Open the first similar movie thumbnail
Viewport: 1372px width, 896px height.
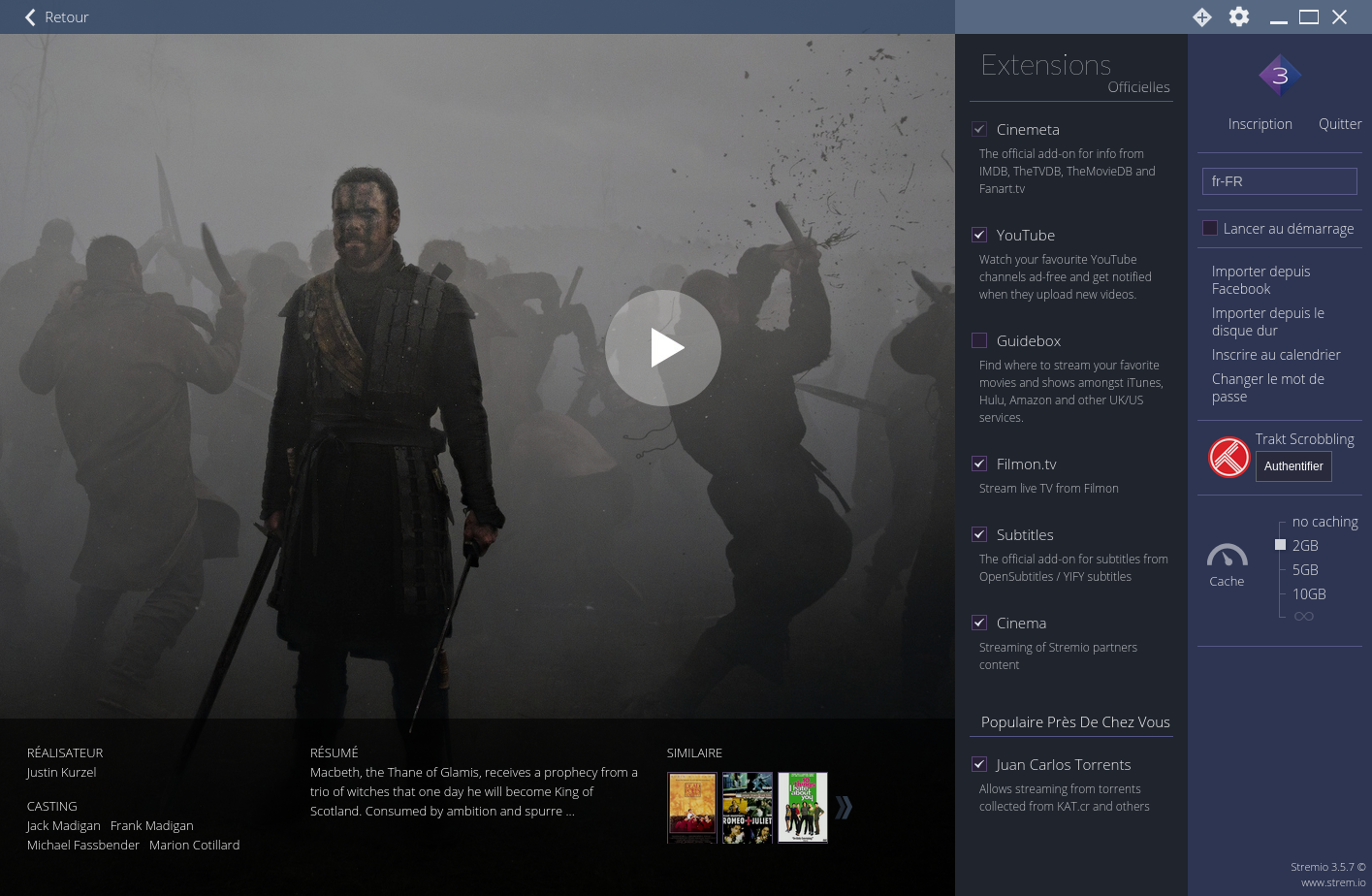click(692, 808)
